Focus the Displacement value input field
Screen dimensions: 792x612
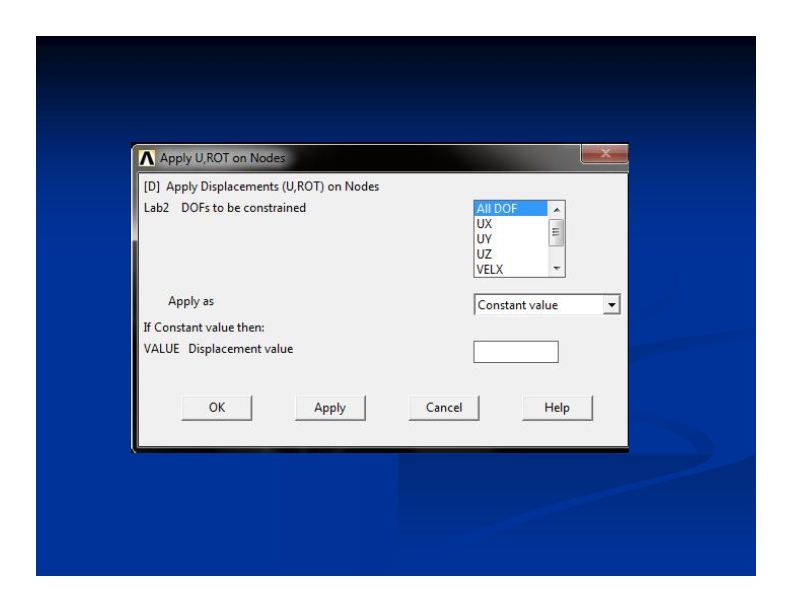(515, 352)
